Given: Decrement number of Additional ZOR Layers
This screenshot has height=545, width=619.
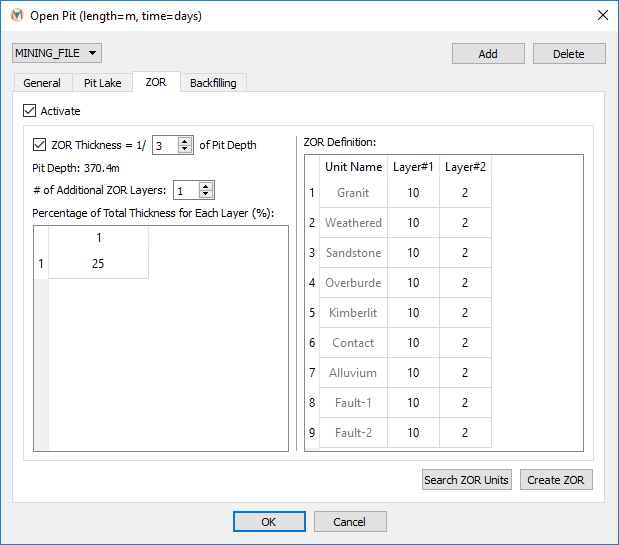Looking at the screenshot, I should point(205,194).
